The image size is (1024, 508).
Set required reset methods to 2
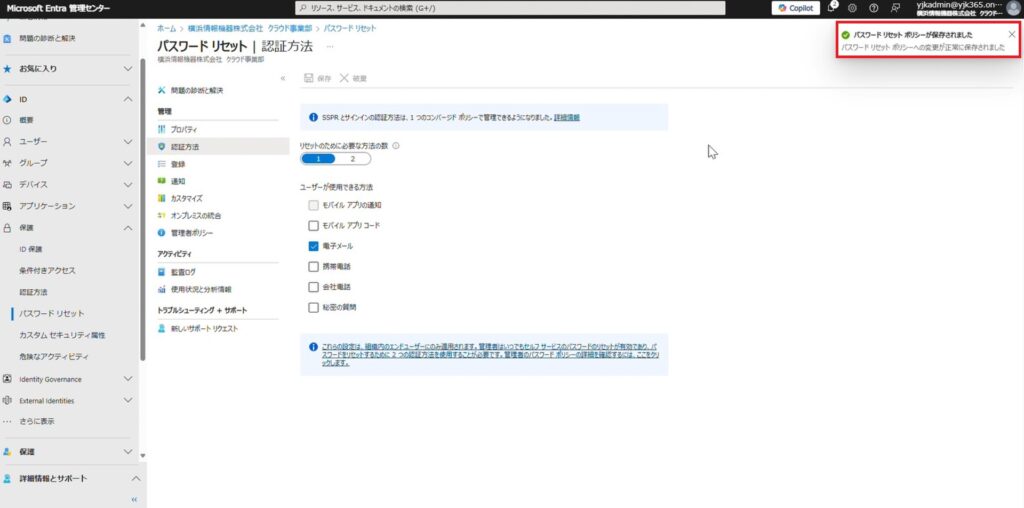(353, 159)
